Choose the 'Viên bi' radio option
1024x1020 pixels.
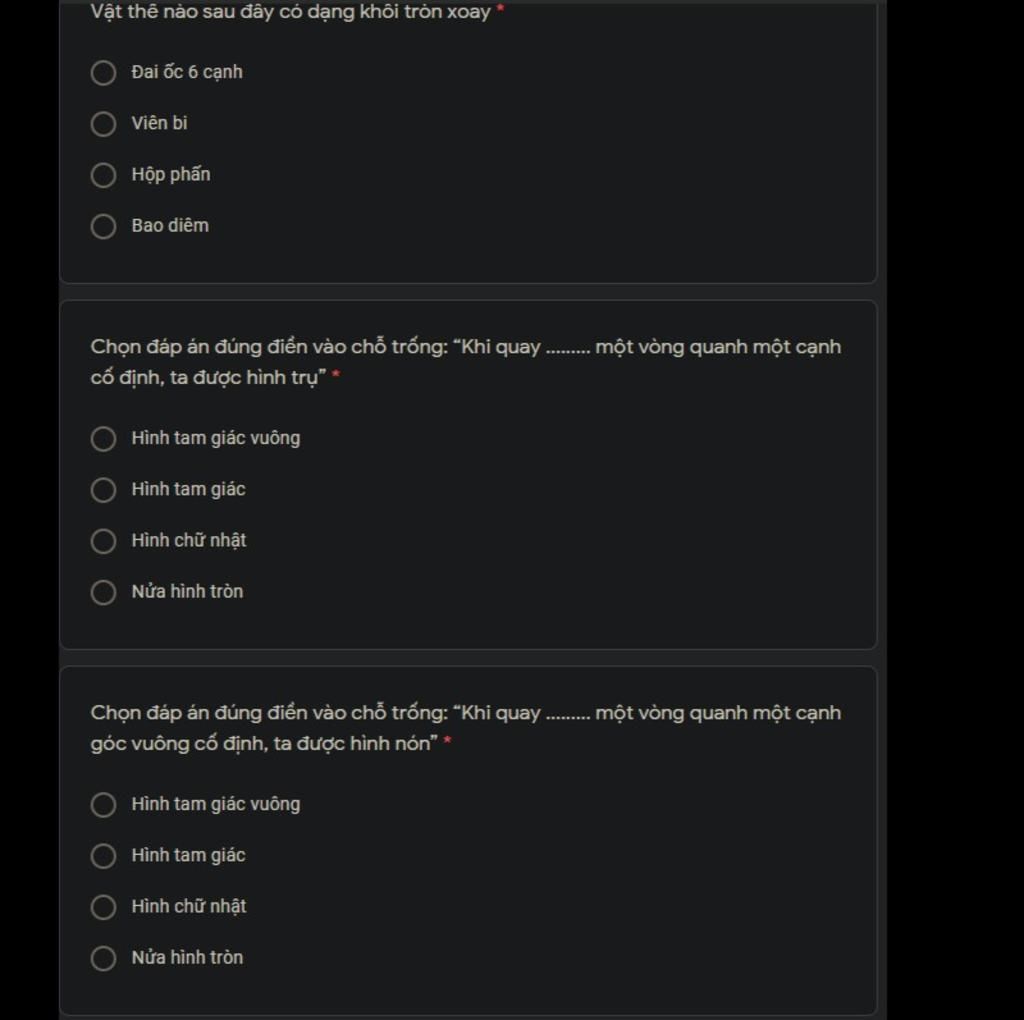pyautogui.click(x=104, y=124)
